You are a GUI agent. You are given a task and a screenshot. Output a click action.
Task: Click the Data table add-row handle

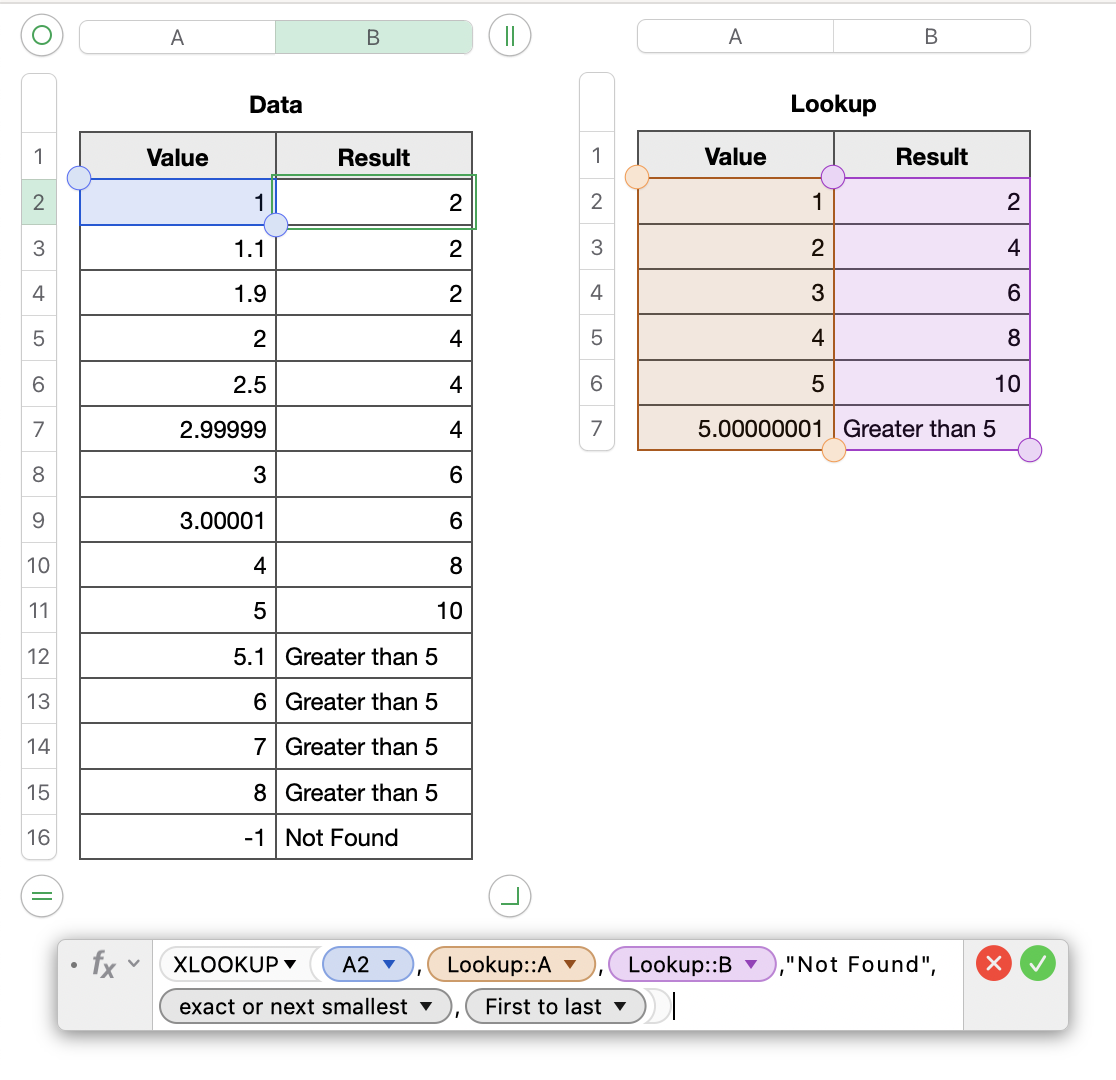(42, 896)
